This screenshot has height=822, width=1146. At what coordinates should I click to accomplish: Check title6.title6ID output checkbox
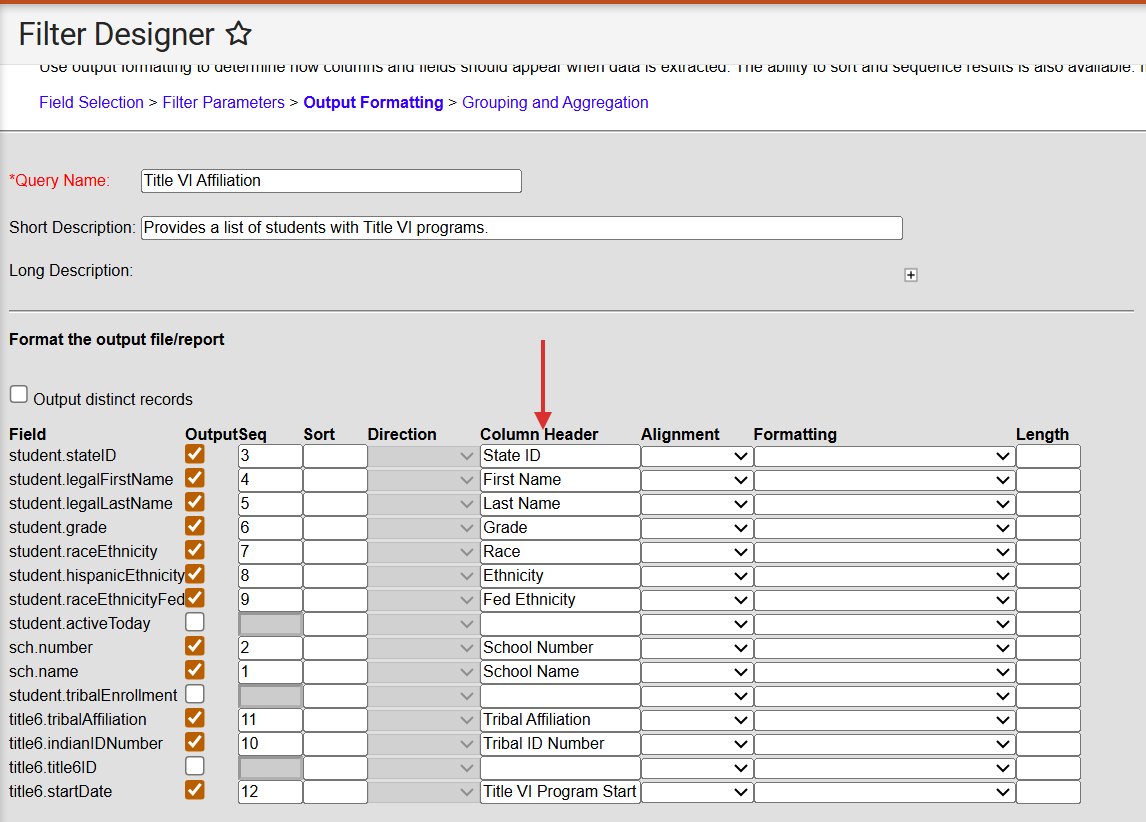click(194, 766)
